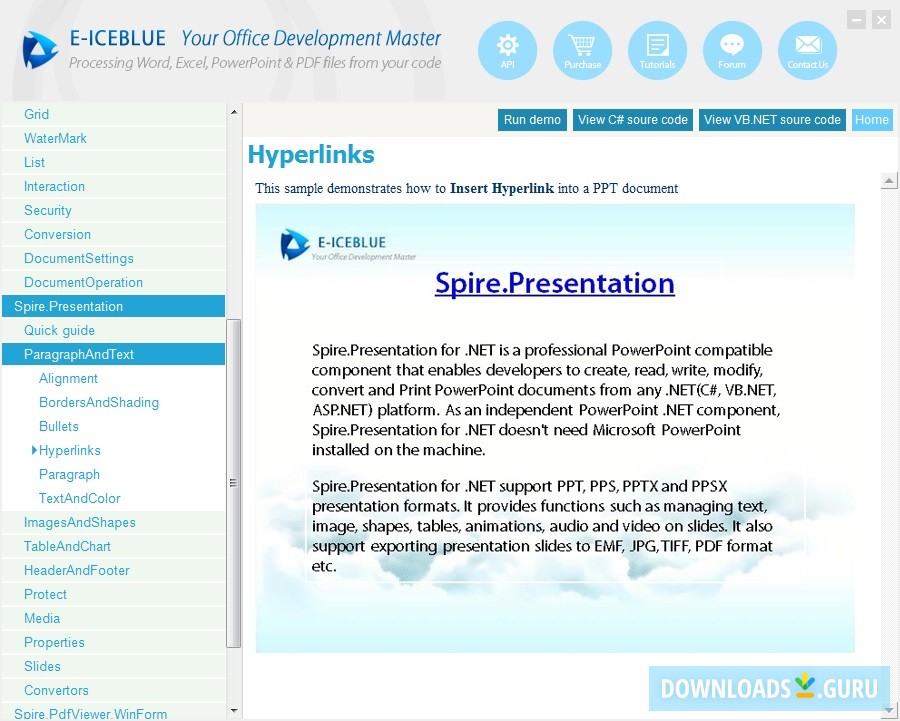Screen dimensions: 900x721
Task: Click the Contact Us envelope icon
Action: coord(807,51)
